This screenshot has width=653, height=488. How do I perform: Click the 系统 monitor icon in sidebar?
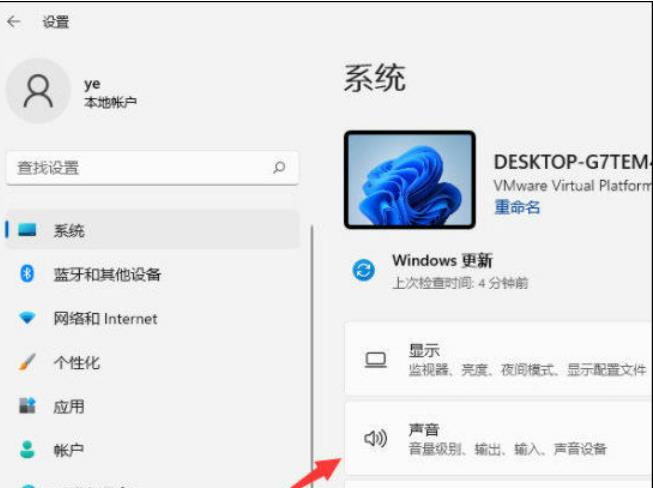coord(27,230)
